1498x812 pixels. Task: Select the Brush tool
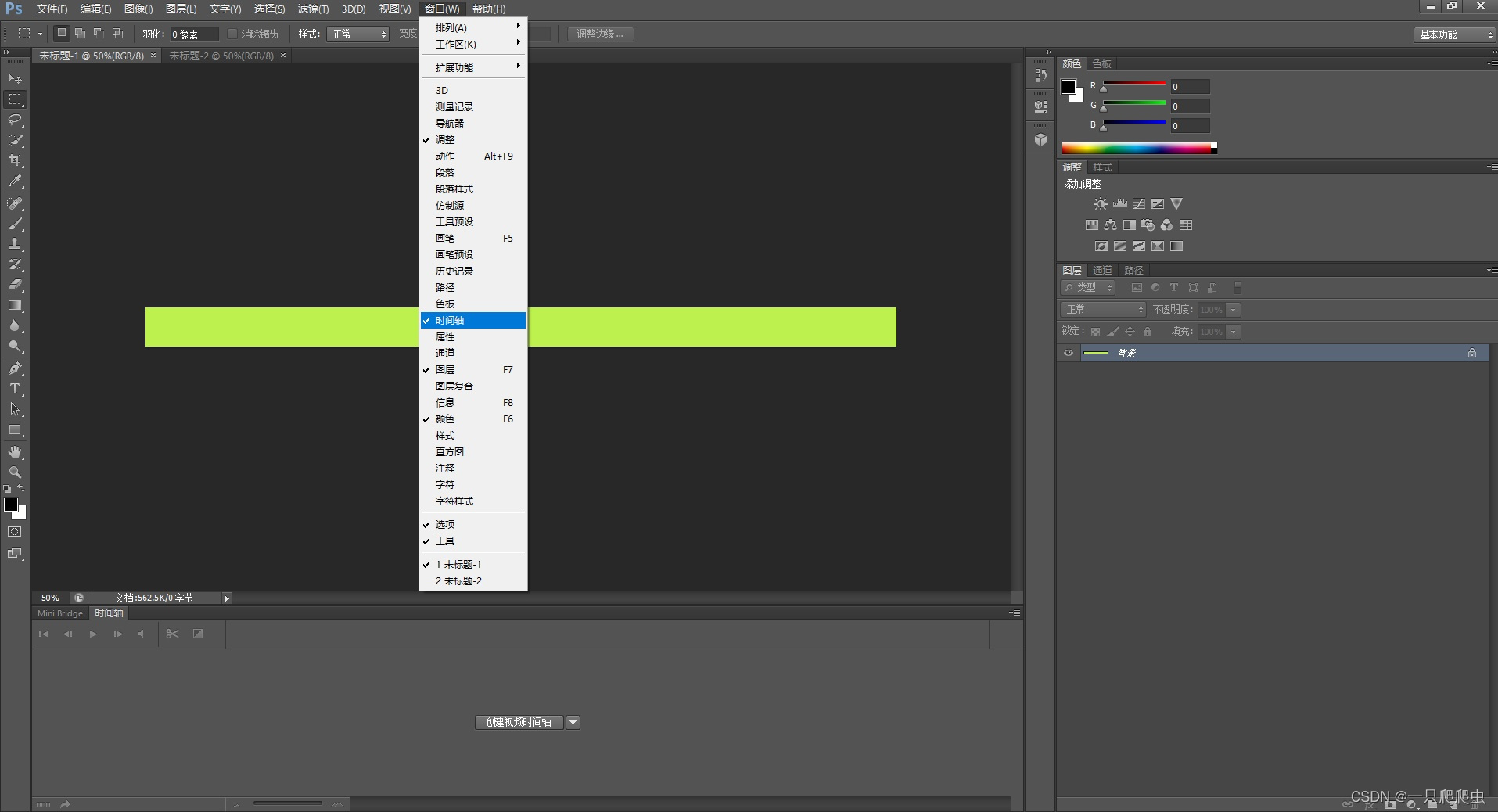click(15, 224)
